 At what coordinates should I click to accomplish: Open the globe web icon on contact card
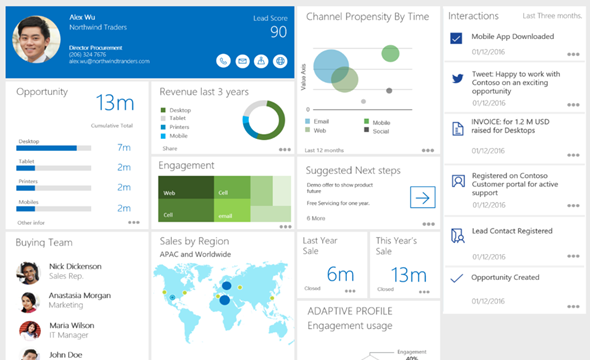click(280, 61)
